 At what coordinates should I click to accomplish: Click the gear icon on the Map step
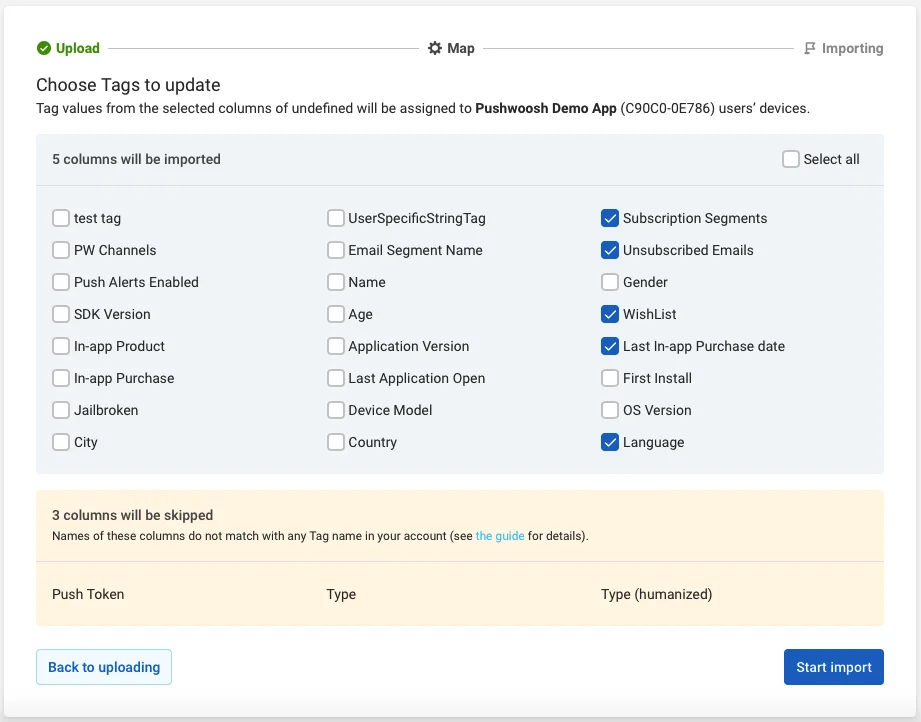(x=434, y=47)
